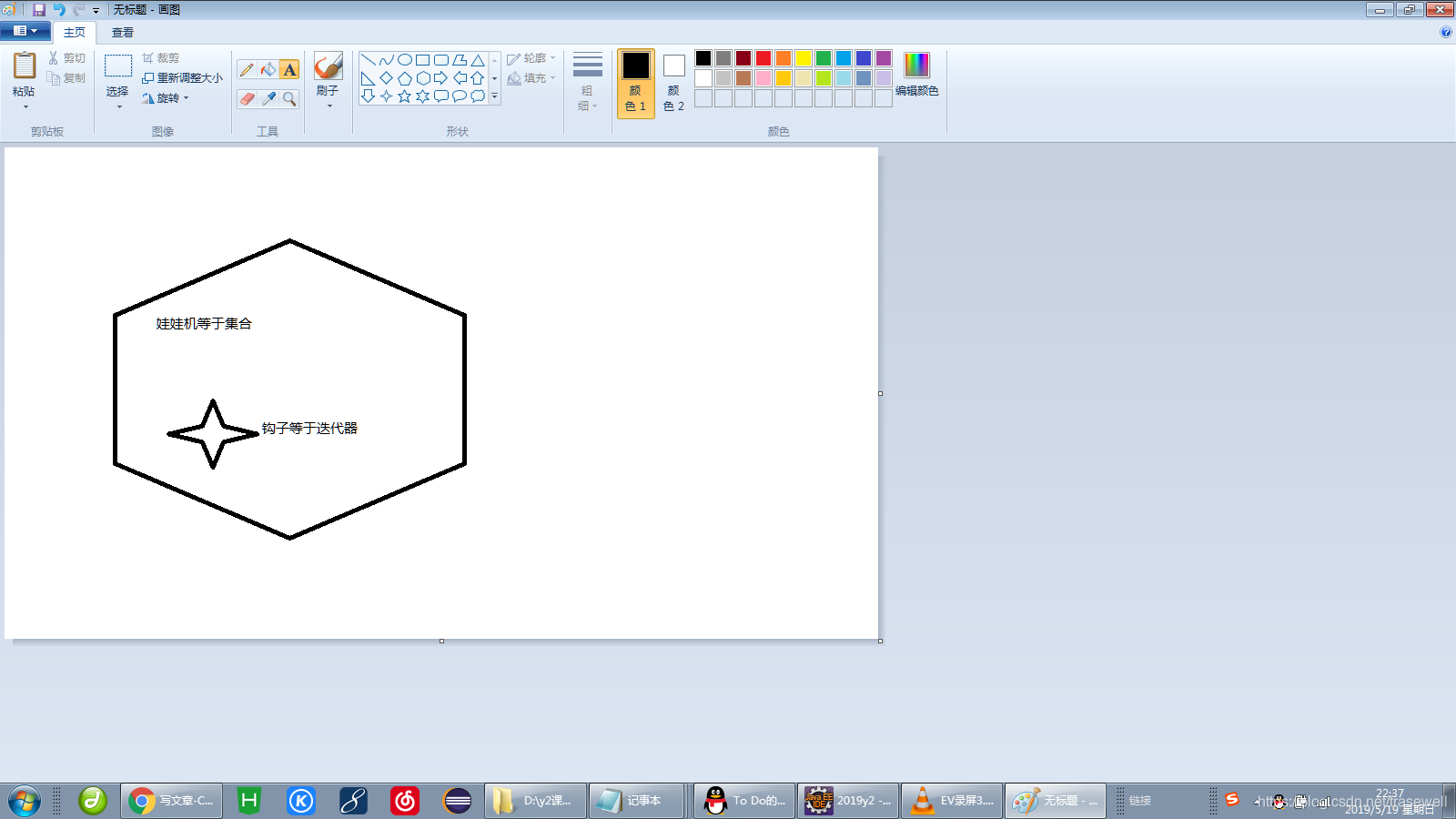1456x819 pixels.
Task: Choose the Rounded rectangular callout shape
Action: tap(441, 96)
